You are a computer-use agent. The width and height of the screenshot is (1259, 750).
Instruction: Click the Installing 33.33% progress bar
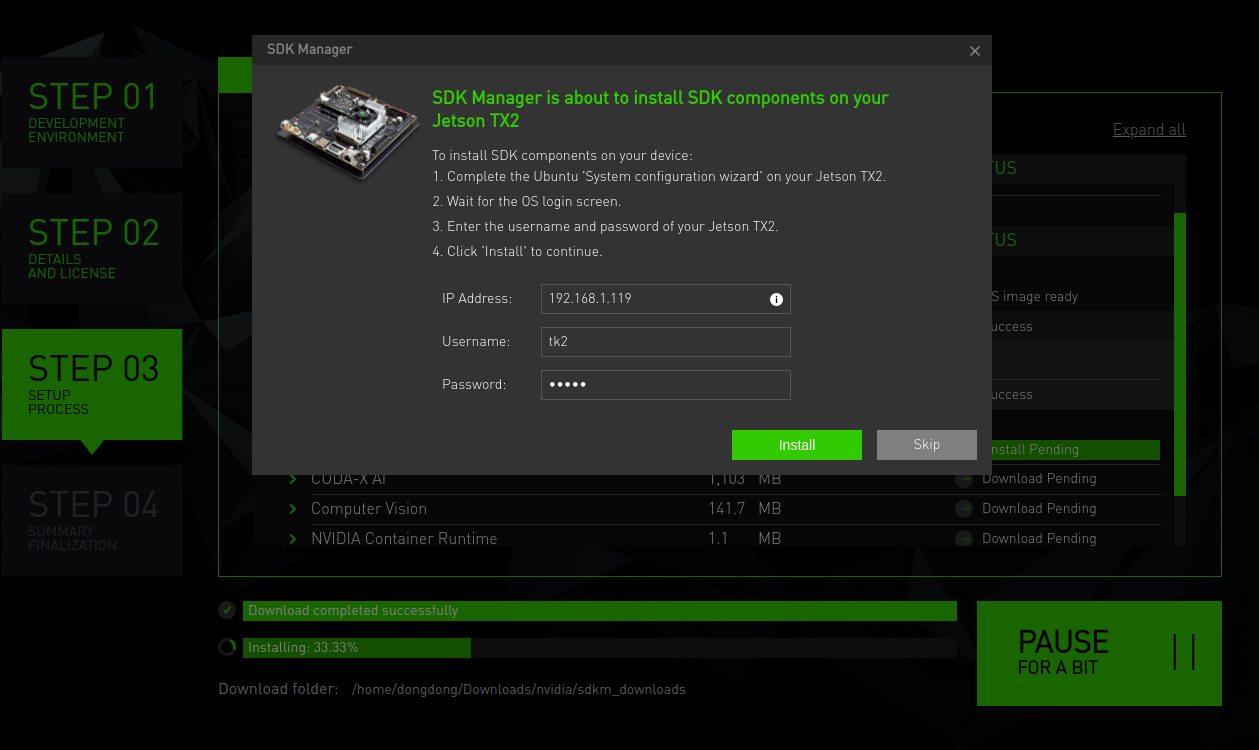tap(600, 648)
